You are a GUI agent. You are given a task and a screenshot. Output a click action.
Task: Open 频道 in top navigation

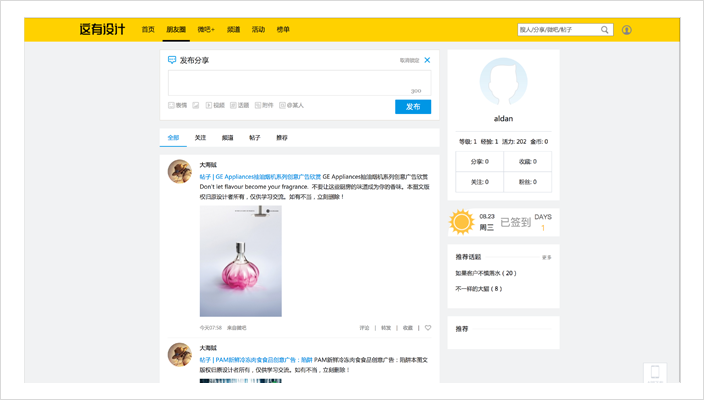pos(233,30)
